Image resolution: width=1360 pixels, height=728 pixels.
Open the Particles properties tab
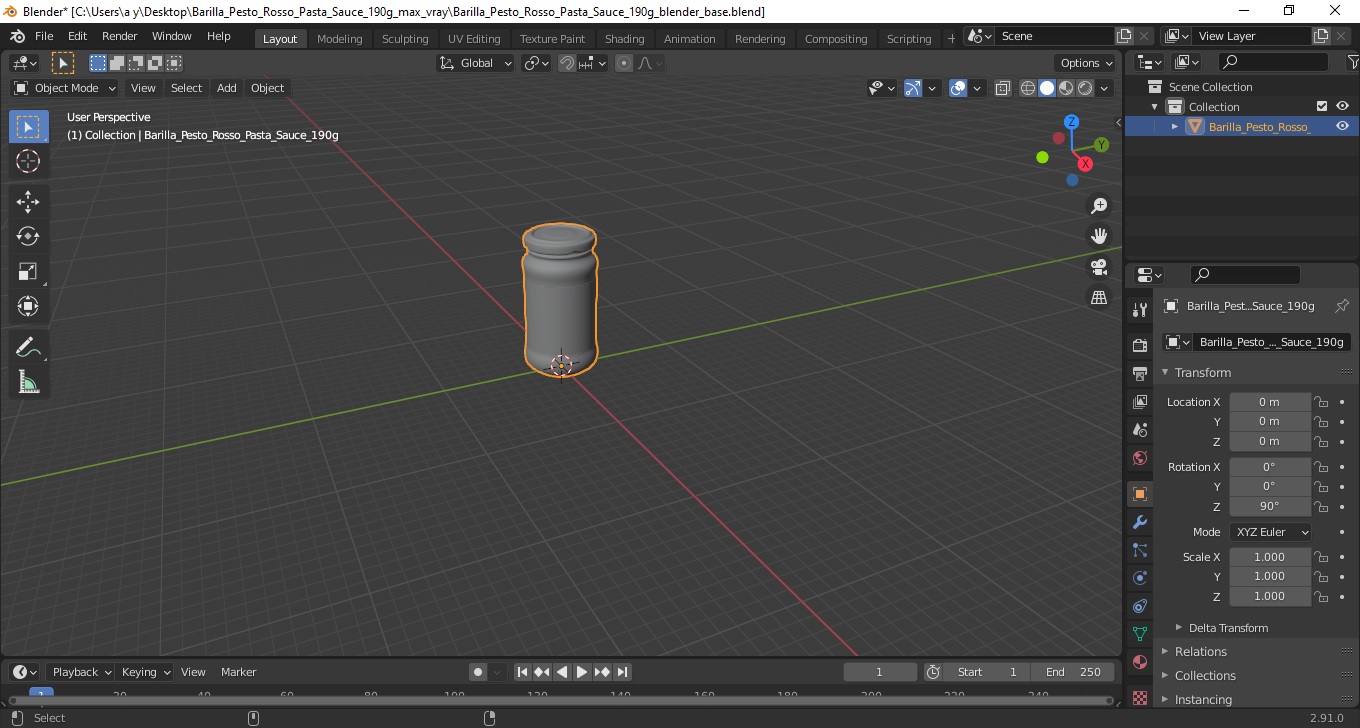click(1139, 550)
